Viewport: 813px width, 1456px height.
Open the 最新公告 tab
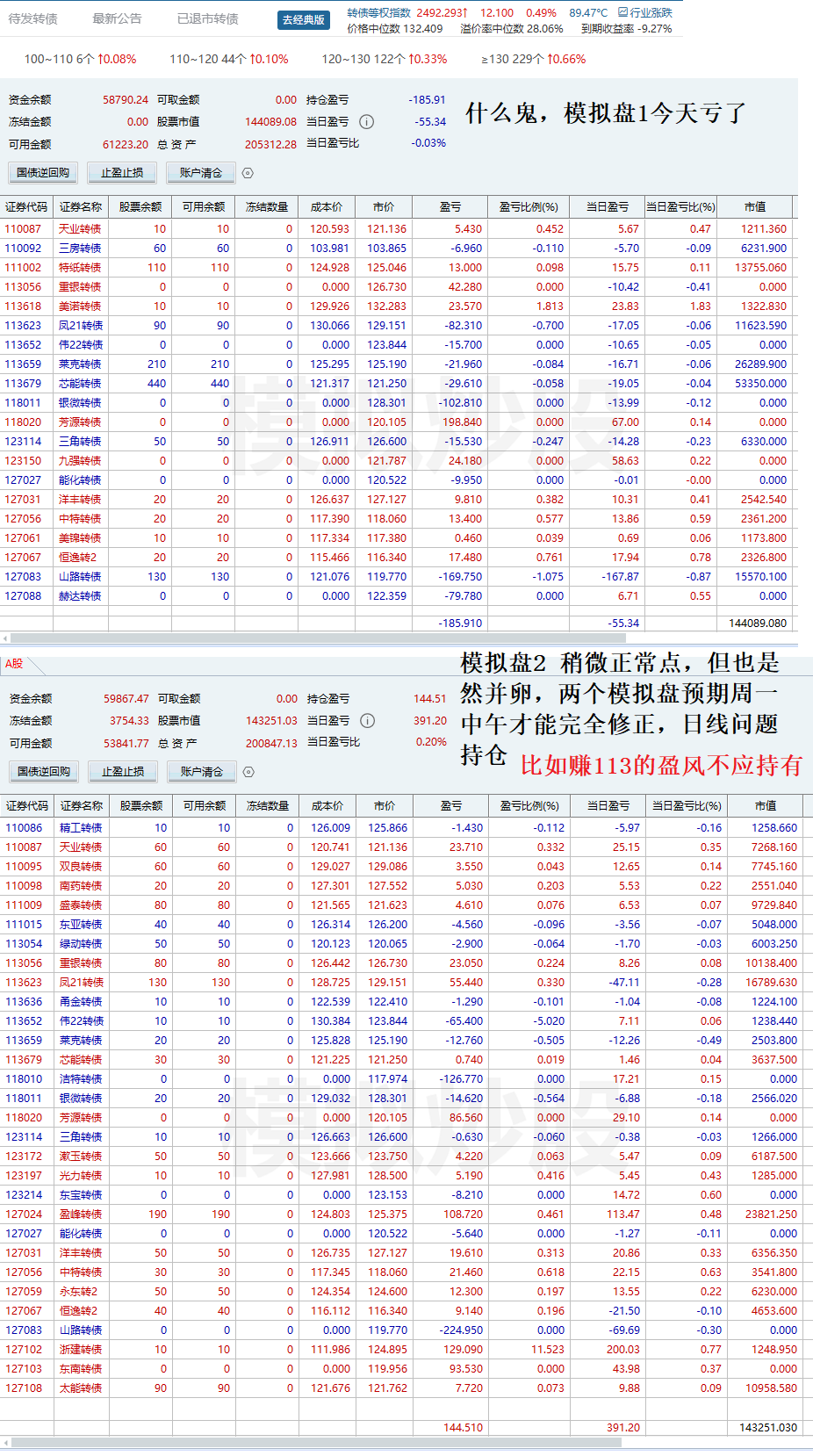pos(117,18)
